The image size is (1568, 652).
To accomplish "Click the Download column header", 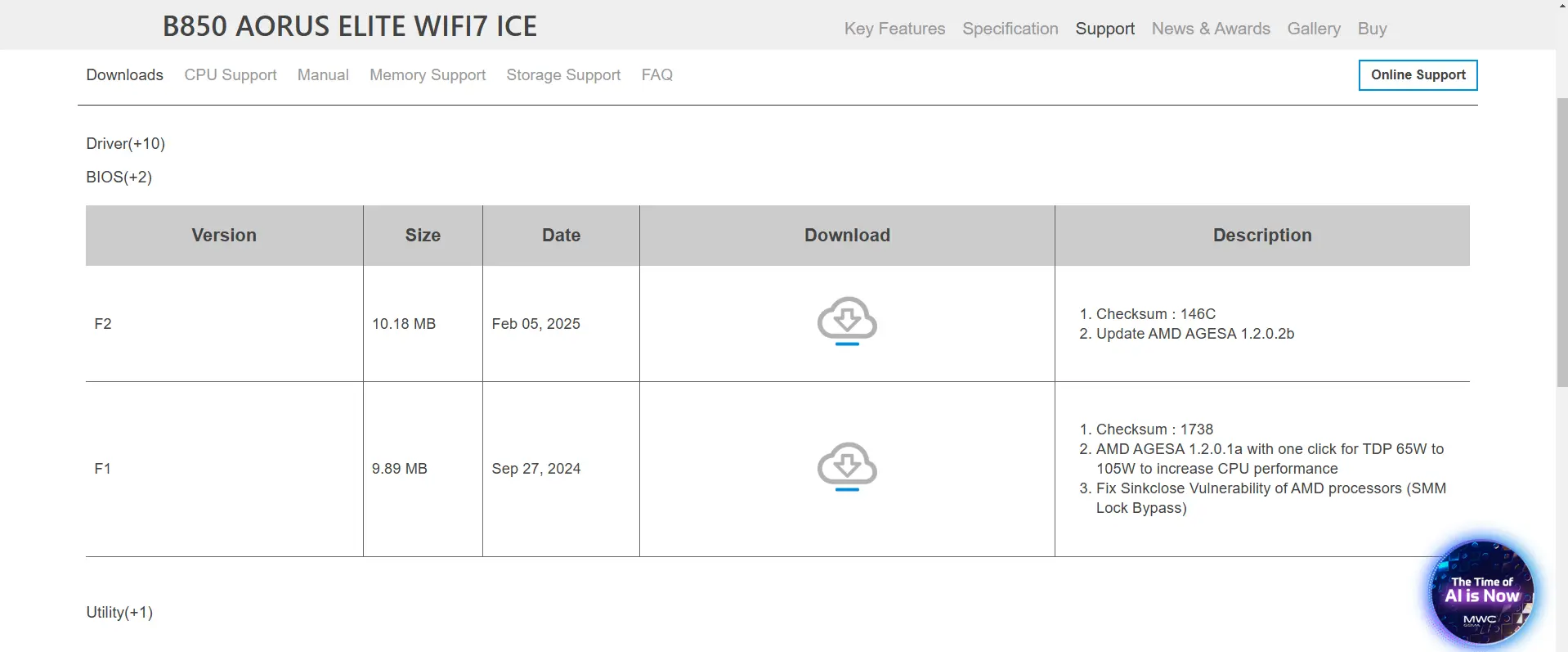I will (847, 235).
